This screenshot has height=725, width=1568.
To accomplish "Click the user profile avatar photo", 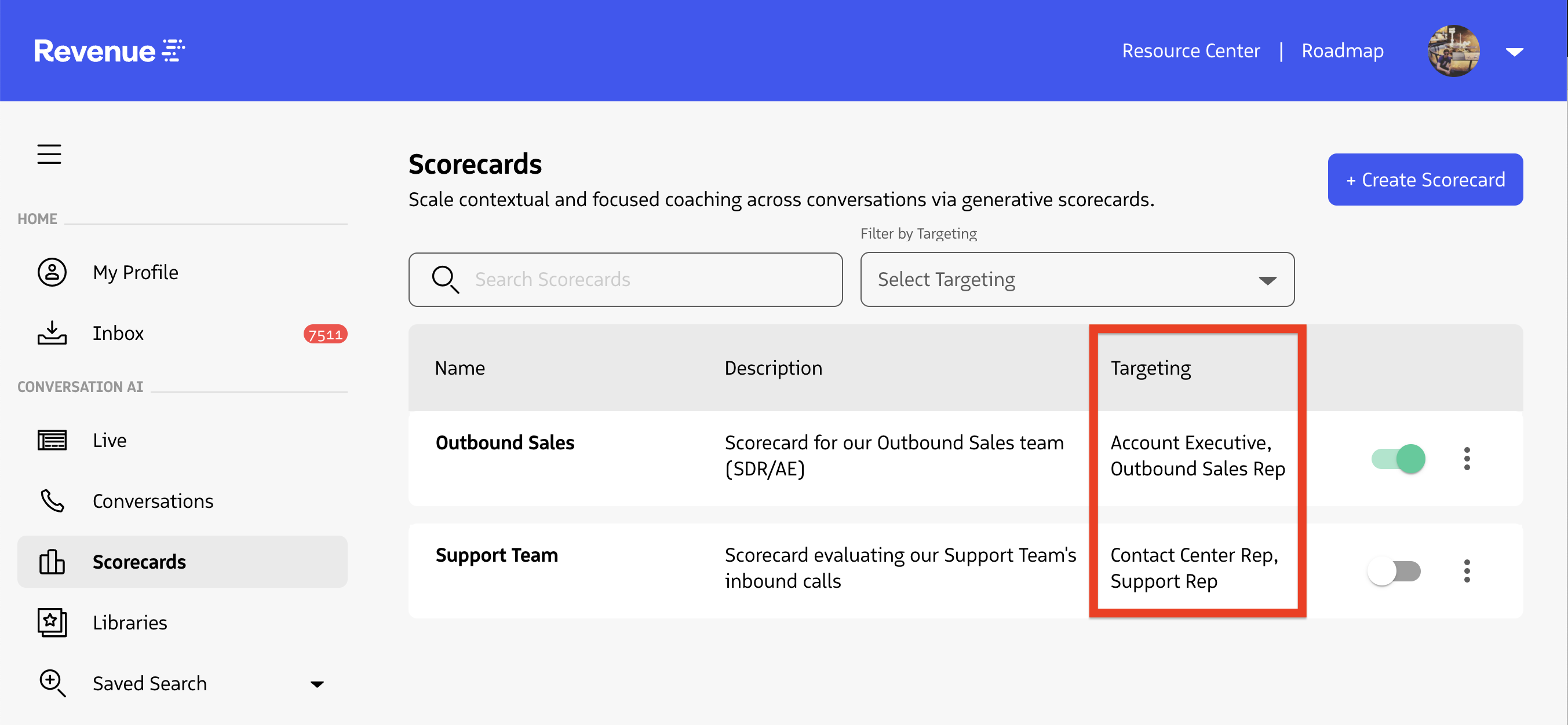I will click(1453, 51).
